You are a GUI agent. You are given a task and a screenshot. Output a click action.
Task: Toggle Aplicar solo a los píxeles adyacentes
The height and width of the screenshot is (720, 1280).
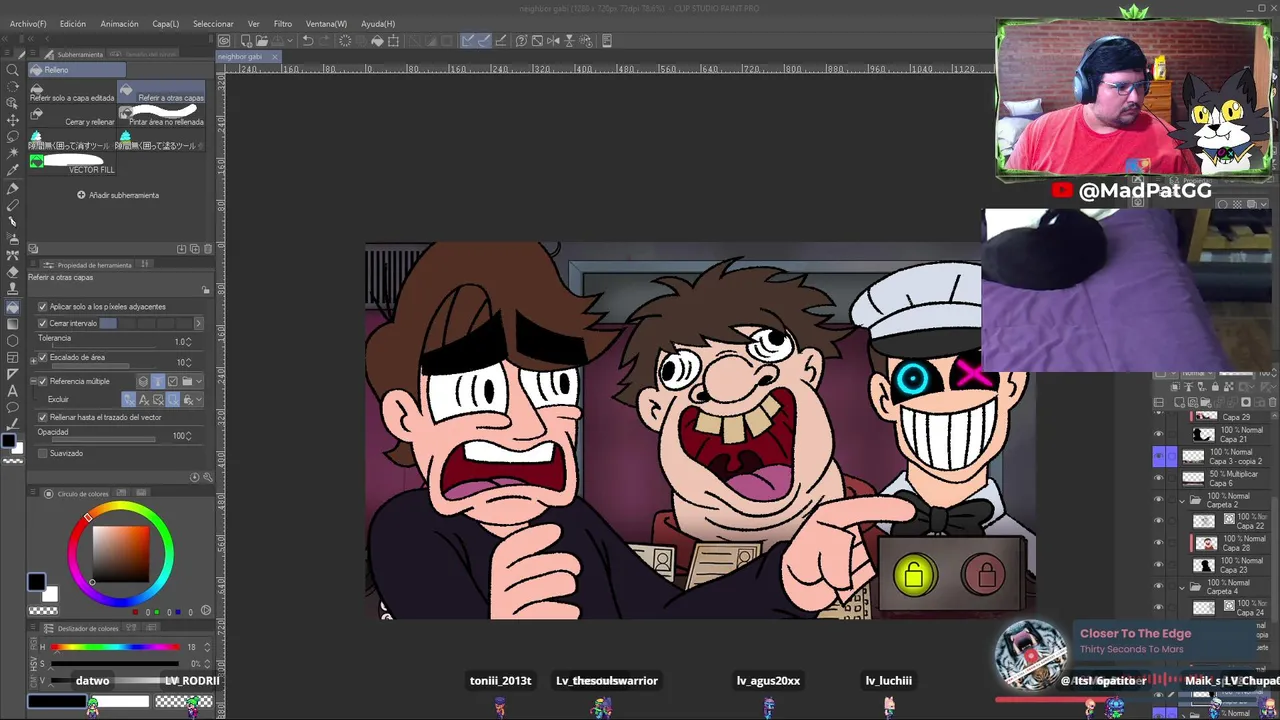[42, 307]
